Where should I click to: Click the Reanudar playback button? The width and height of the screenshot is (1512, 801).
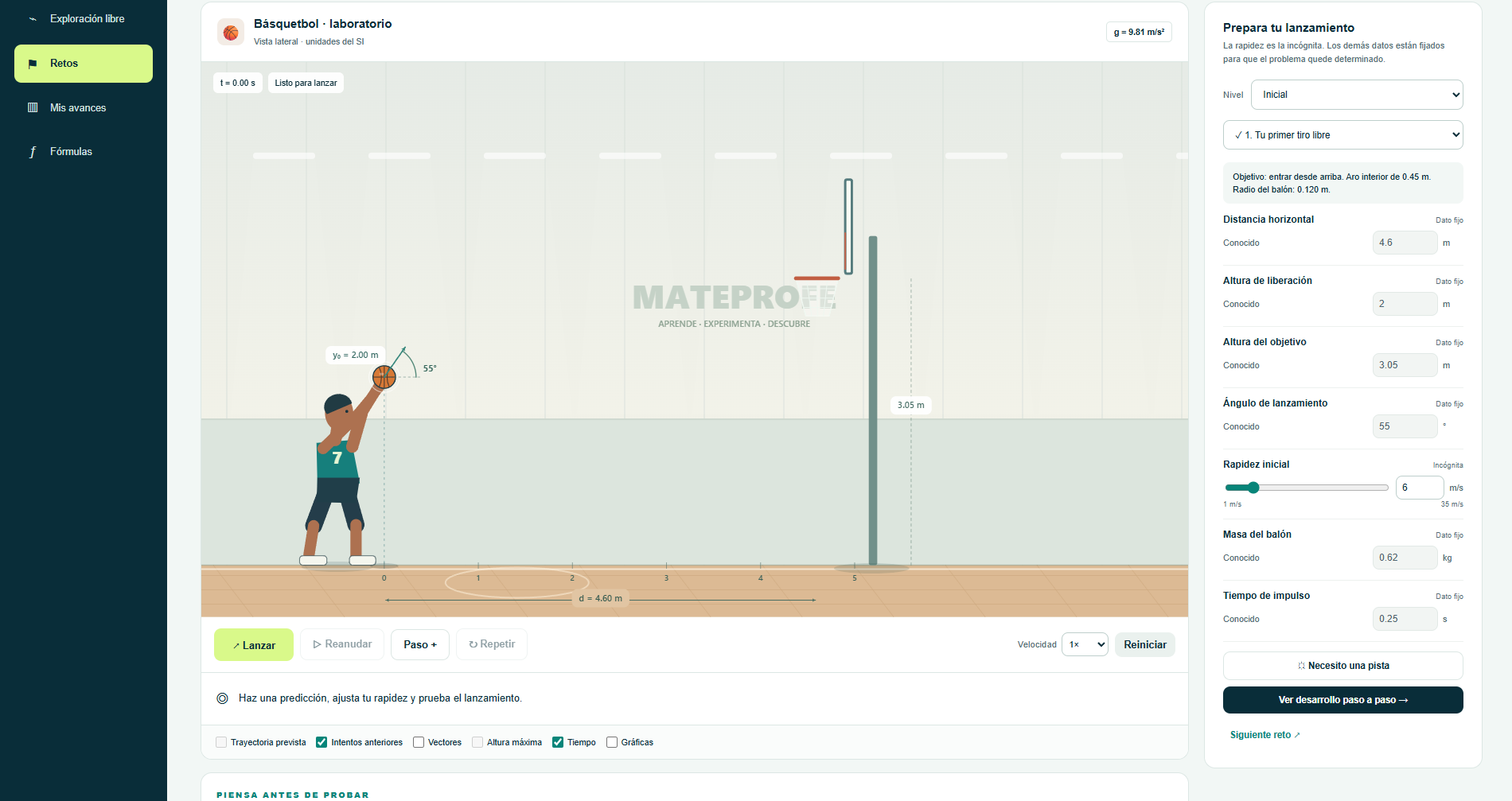(x=342, y=644)
